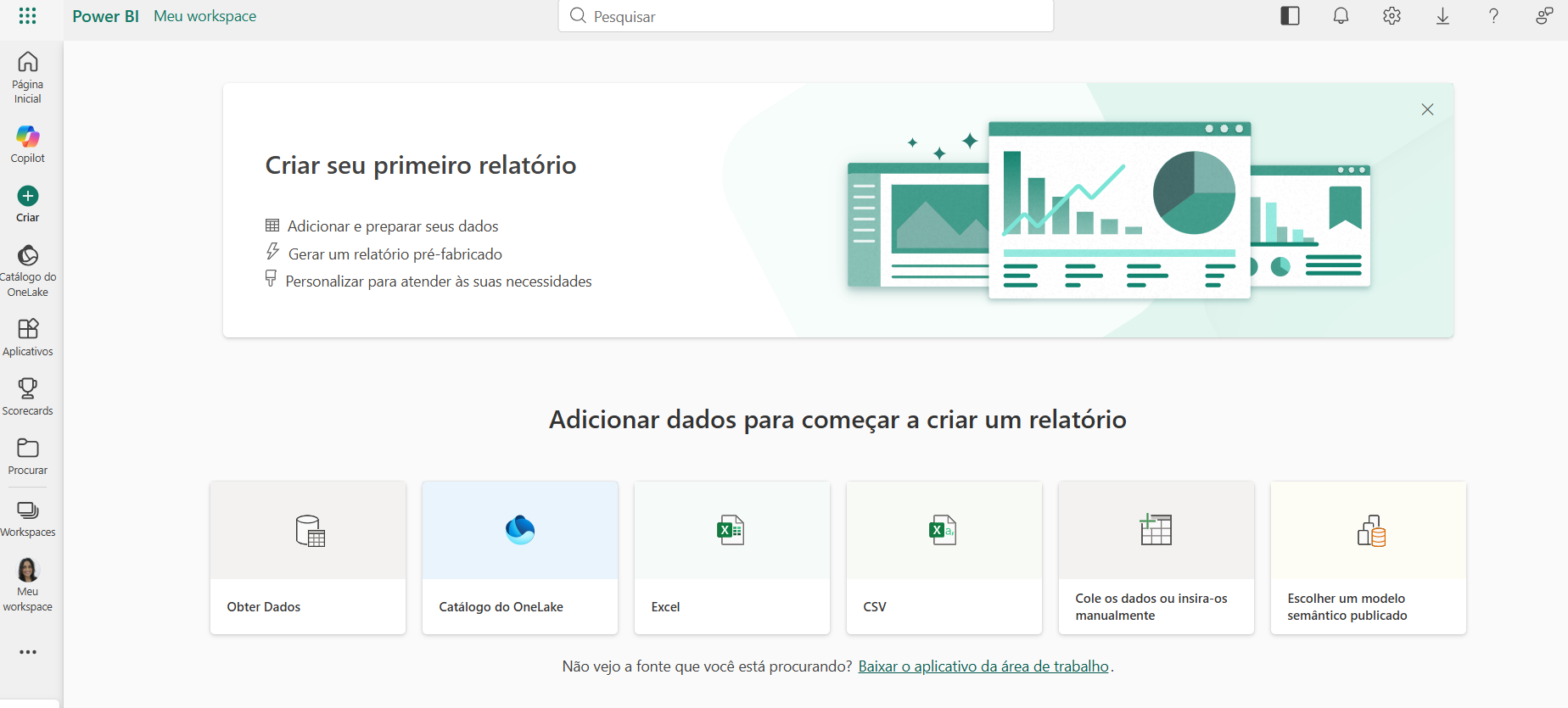Select Escolher um modelo semântico publicado card
Viewport: 1568px width, 708px height.
click(1369, 558)
